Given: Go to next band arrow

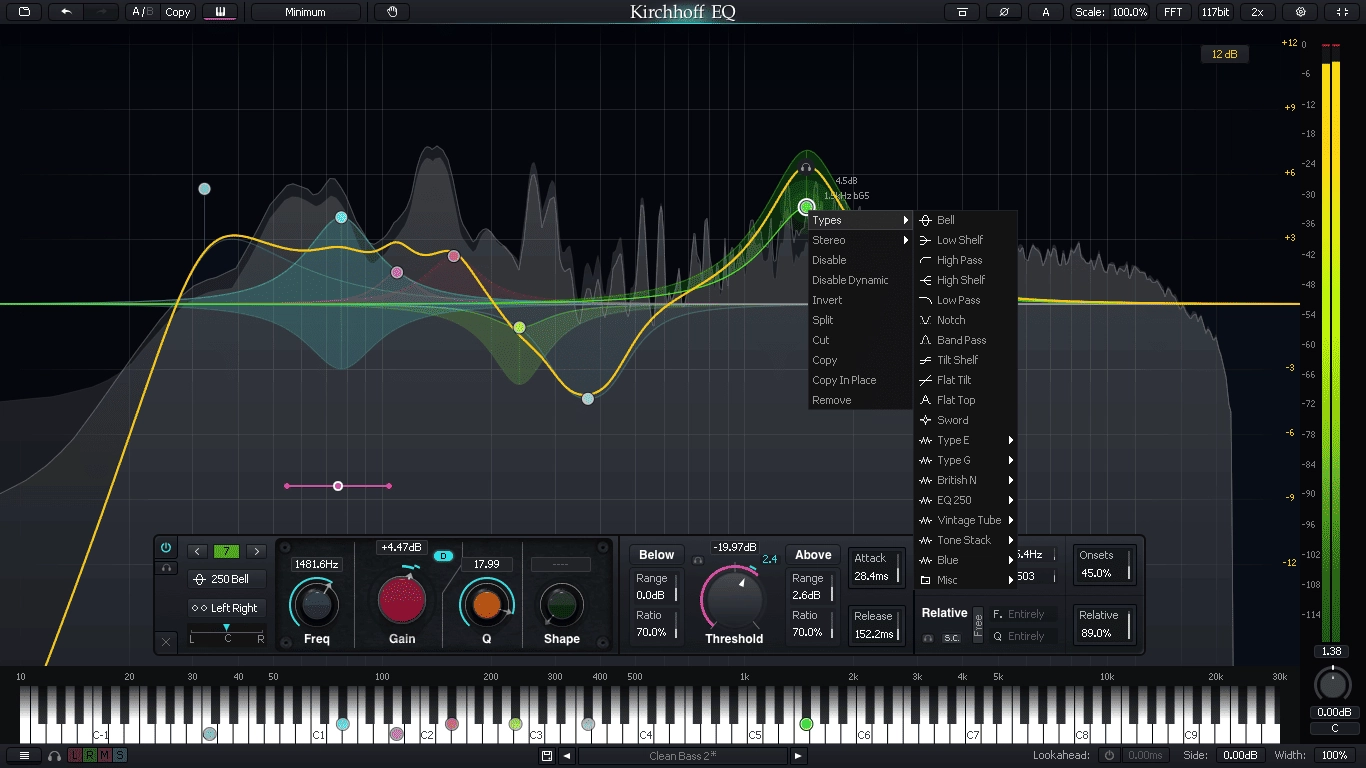Looking at the screenshot, I should (x=256, y=551).
